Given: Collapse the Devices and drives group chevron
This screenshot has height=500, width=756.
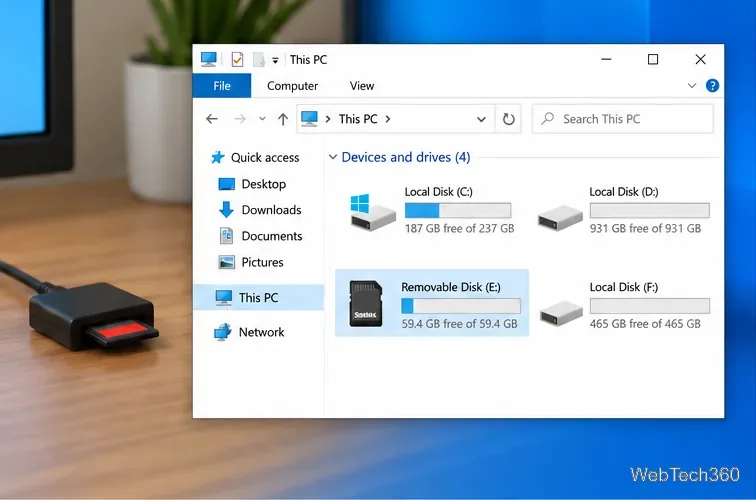Looking at the screenshot, I should click(x=333, y=157).
